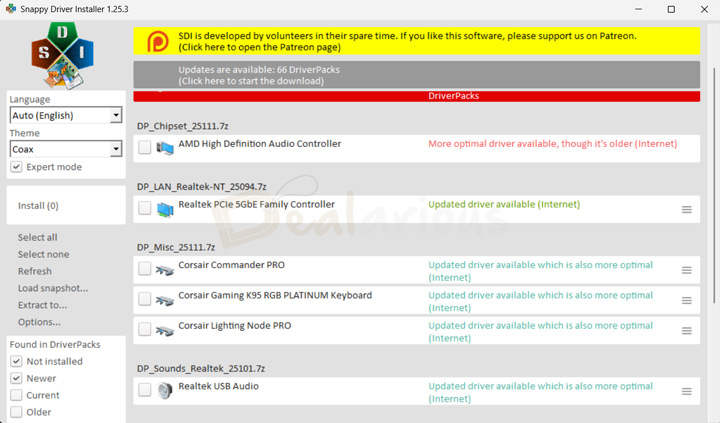Click the vertical scrollbar on the right

pyautogui.click(x=714, y=185)
